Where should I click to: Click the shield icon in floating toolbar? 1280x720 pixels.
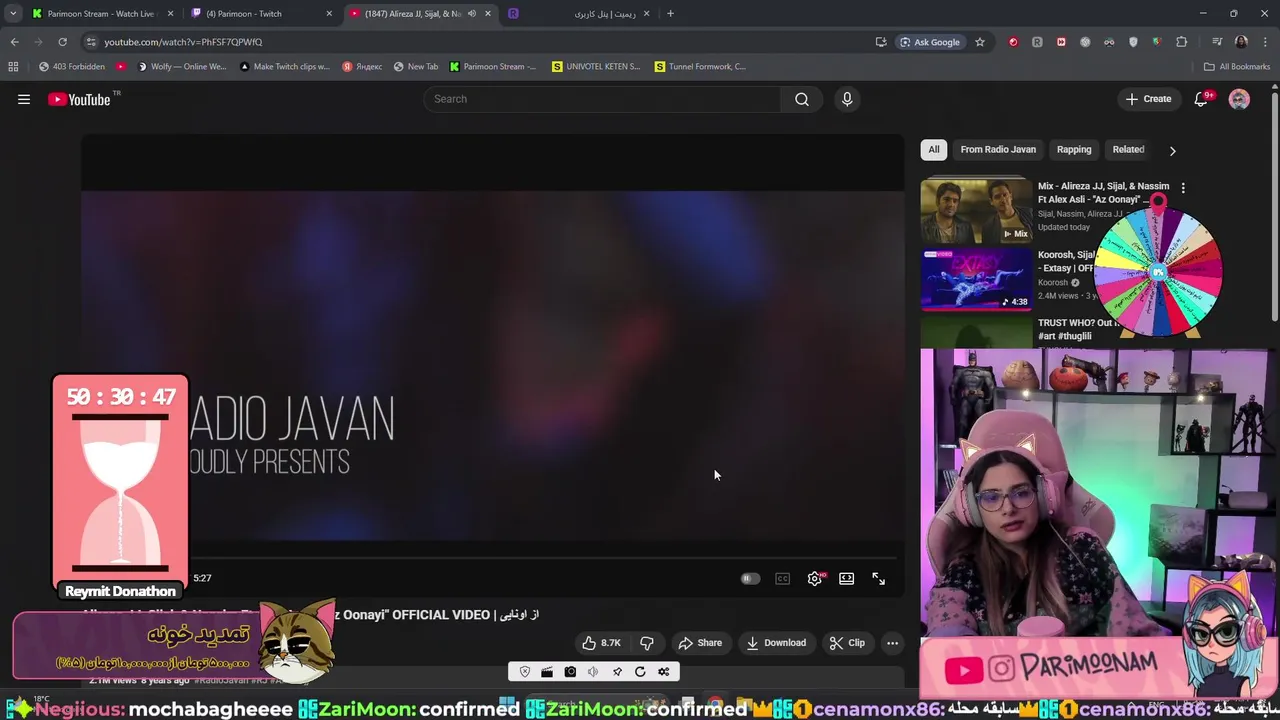click(525, 672)
